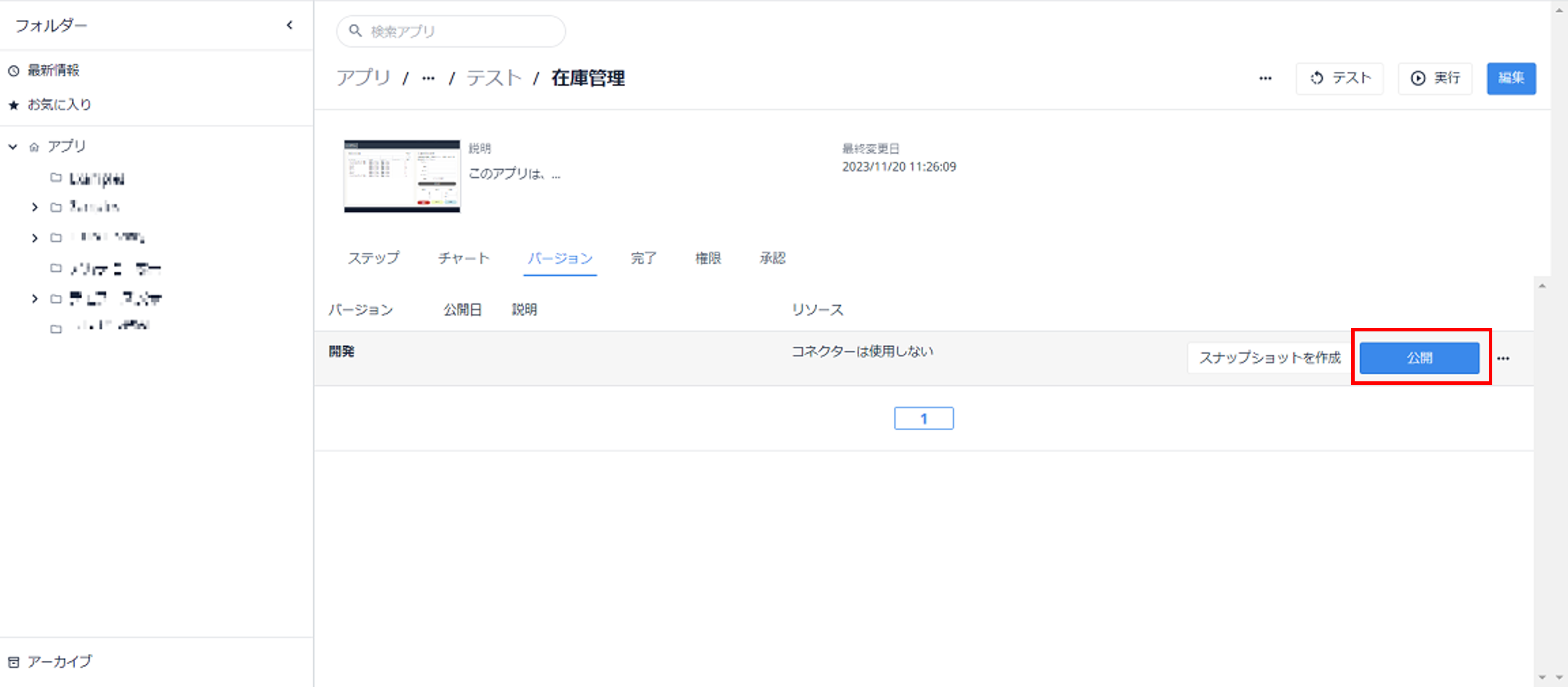Click the 2023/11/20 11:26:09 modified date
1568x687 pixels.
click(899, 167)
